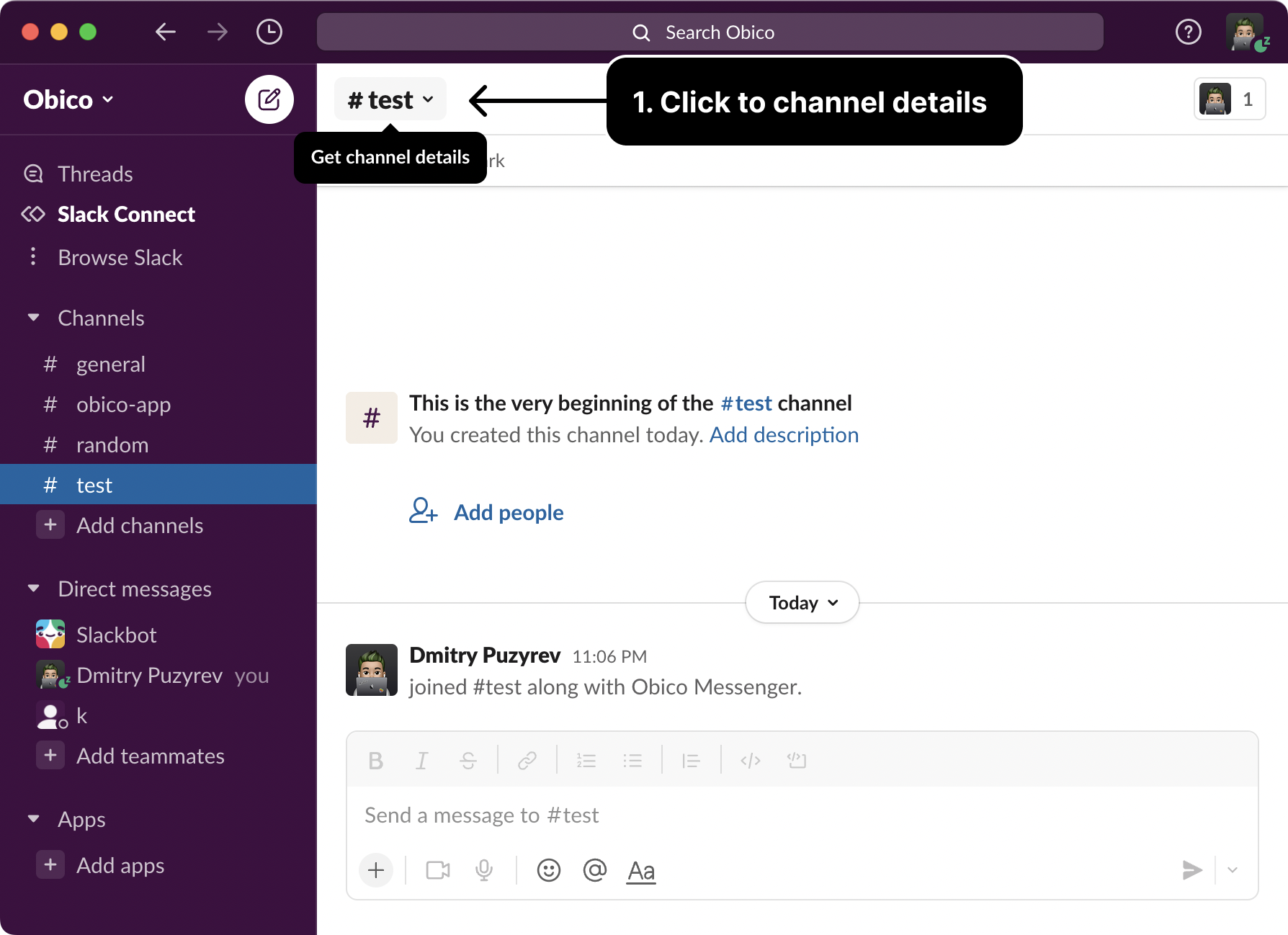This screenshot has height=935, width=1288.
Task: Toggle italic text formatting
Action: 421,761
